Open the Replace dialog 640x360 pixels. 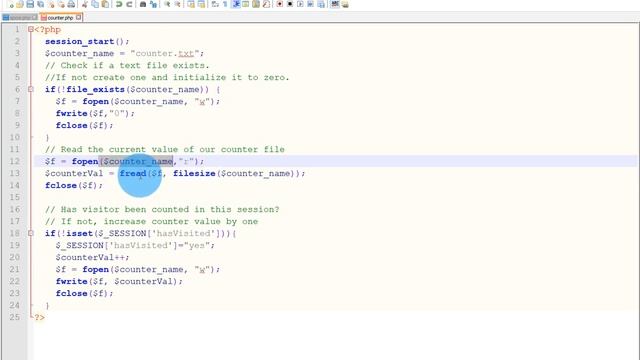tap(153, 4)
